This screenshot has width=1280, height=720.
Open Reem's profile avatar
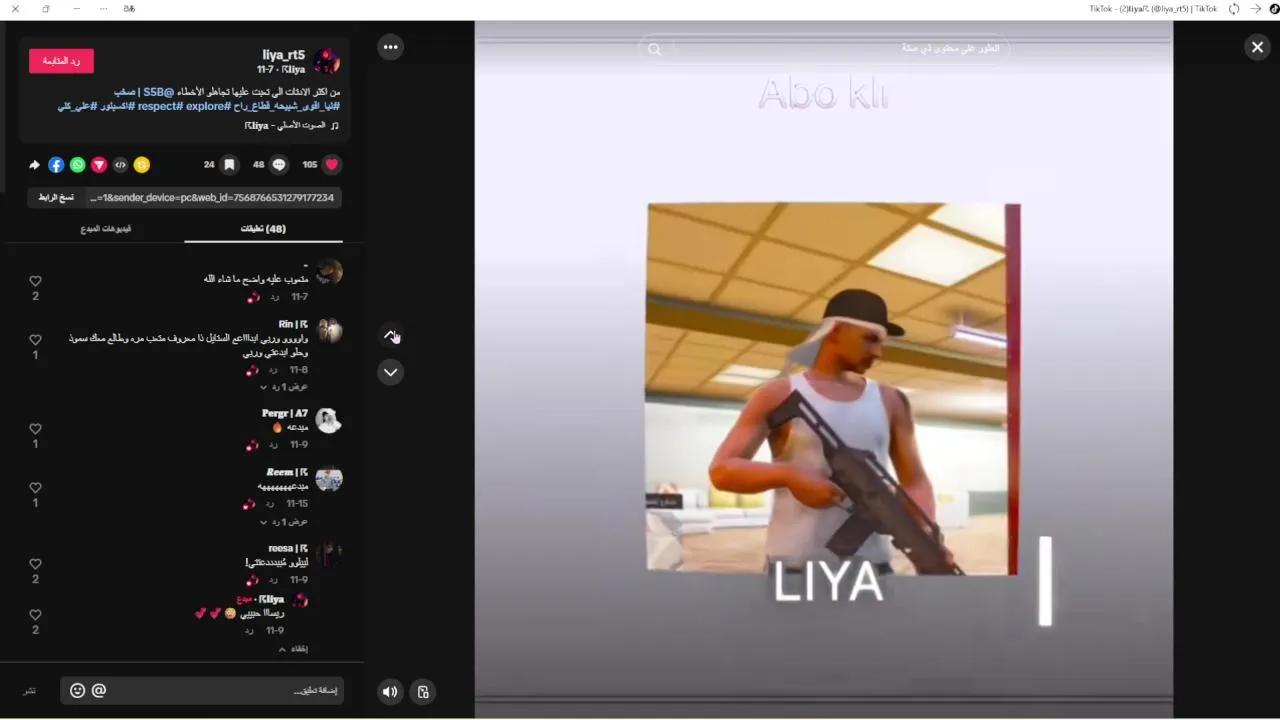click(329, 479)
